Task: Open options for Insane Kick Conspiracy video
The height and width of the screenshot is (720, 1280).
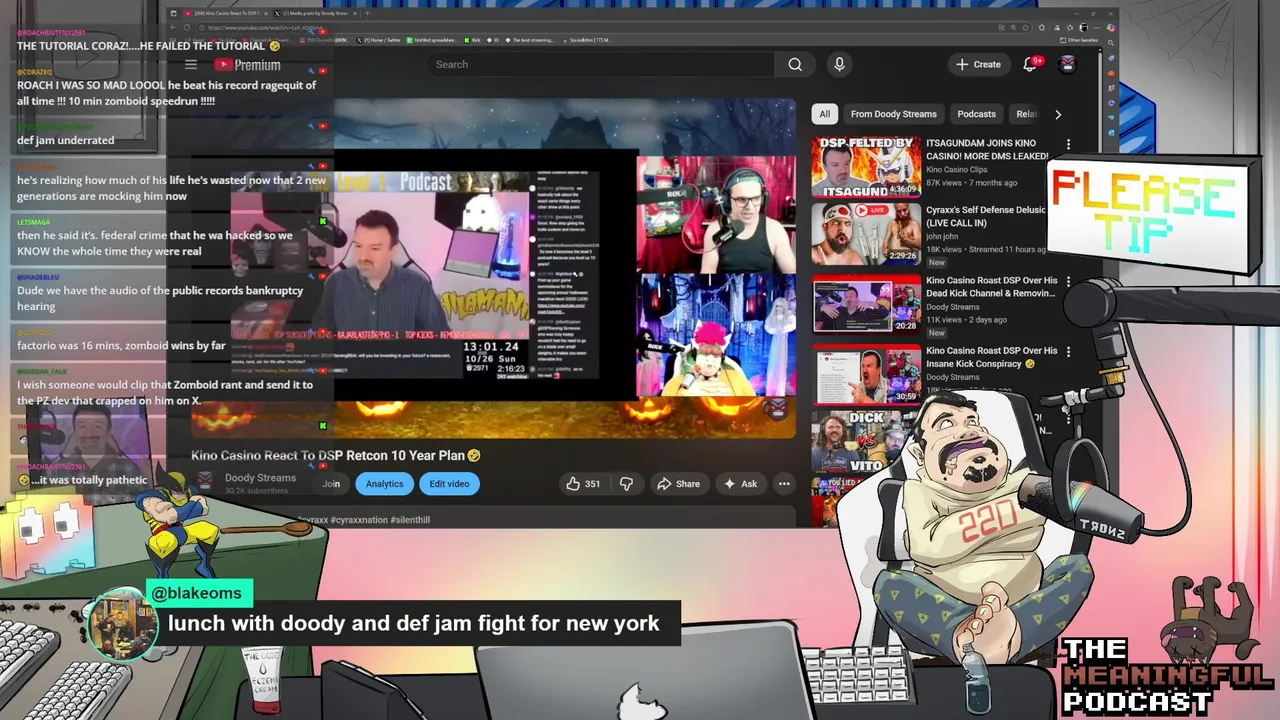Action: [1068, 352]
